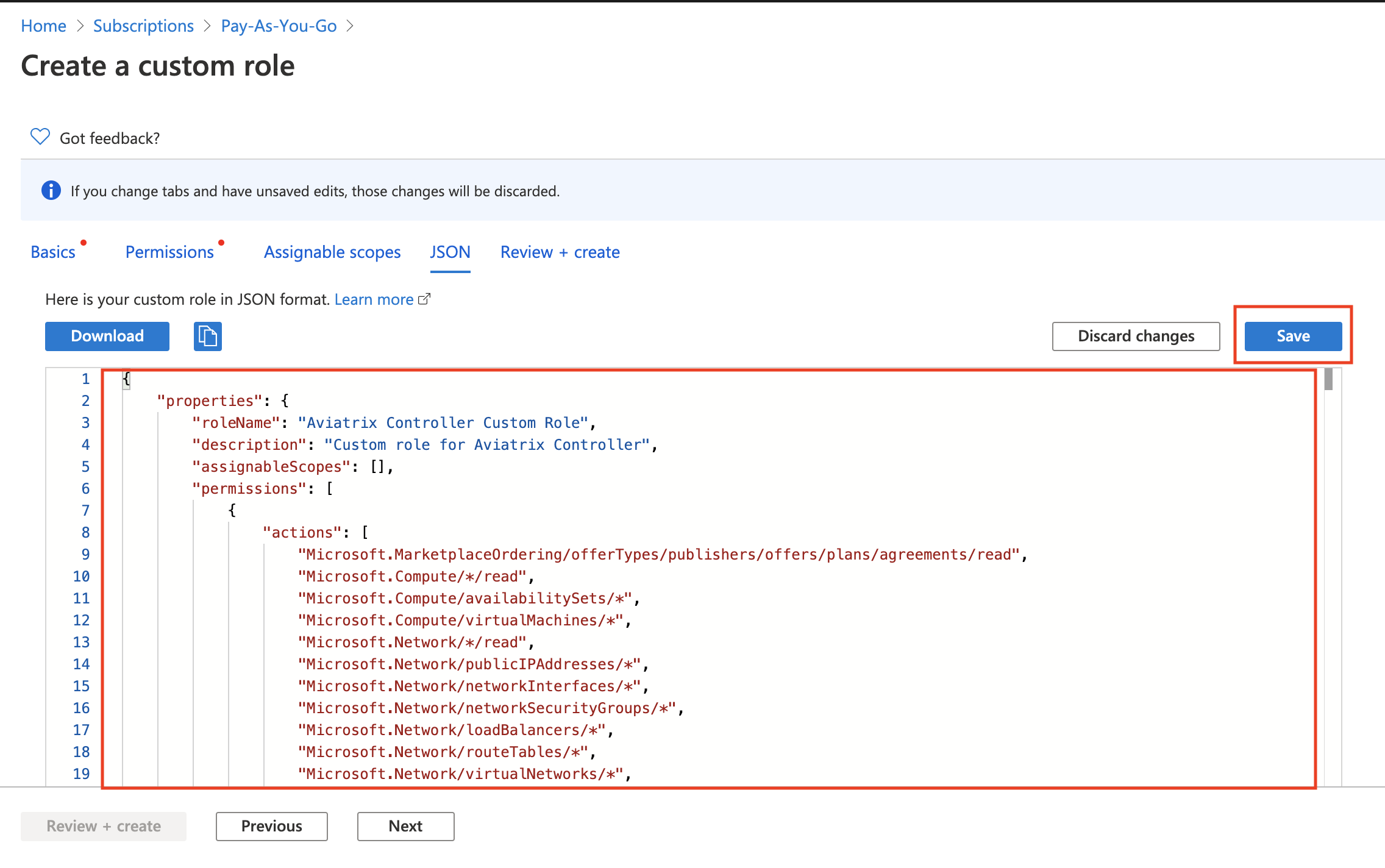Open the Learn more link

coord(374,299)
